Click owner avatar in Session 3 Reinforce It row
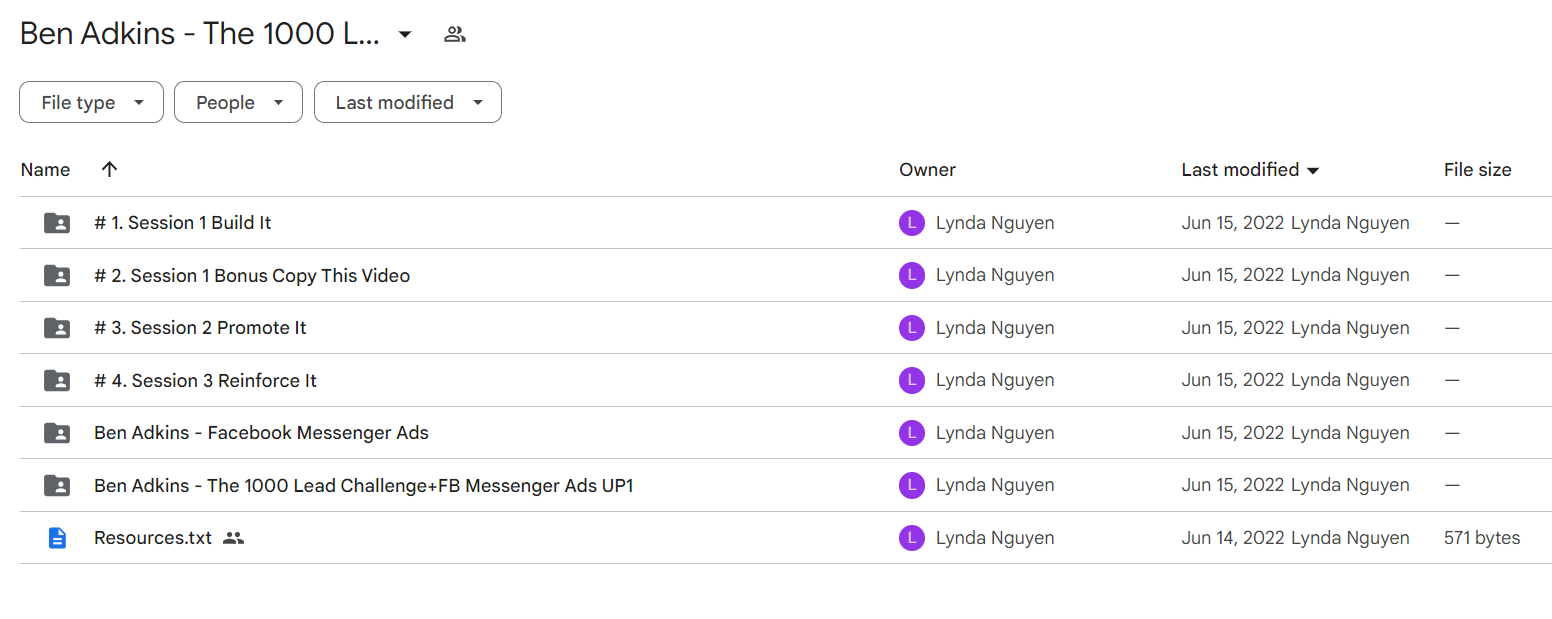This screenshot has height=619, width=1552. click(912, 380)
